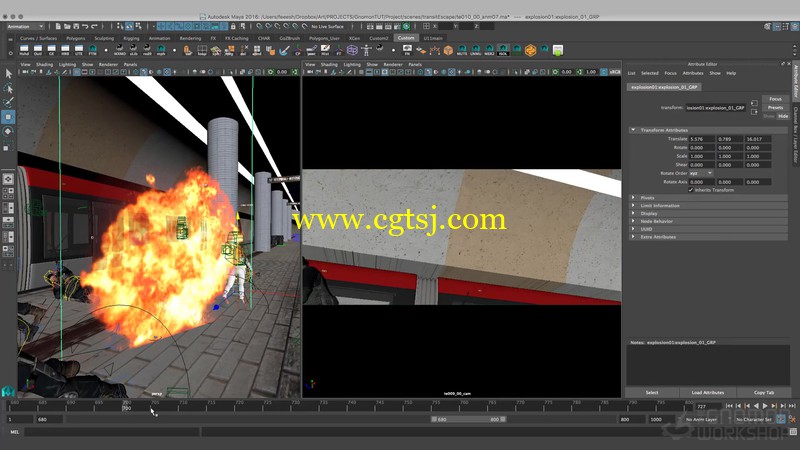The image size is (800, 450).
Task: Open the Animation menu set dropdown
Action: [26, 26]
